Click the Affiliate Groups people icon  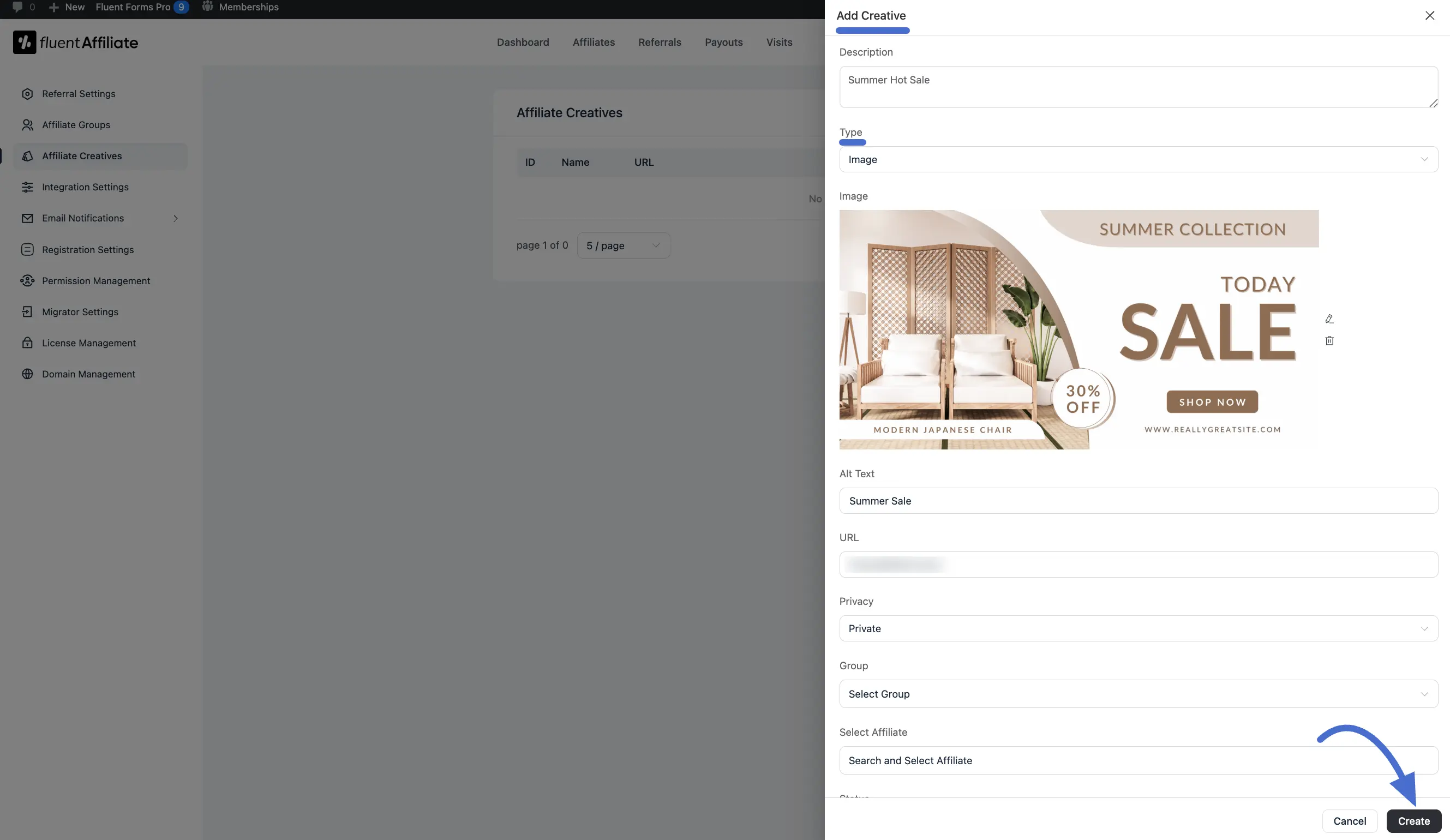coord(27,125)
